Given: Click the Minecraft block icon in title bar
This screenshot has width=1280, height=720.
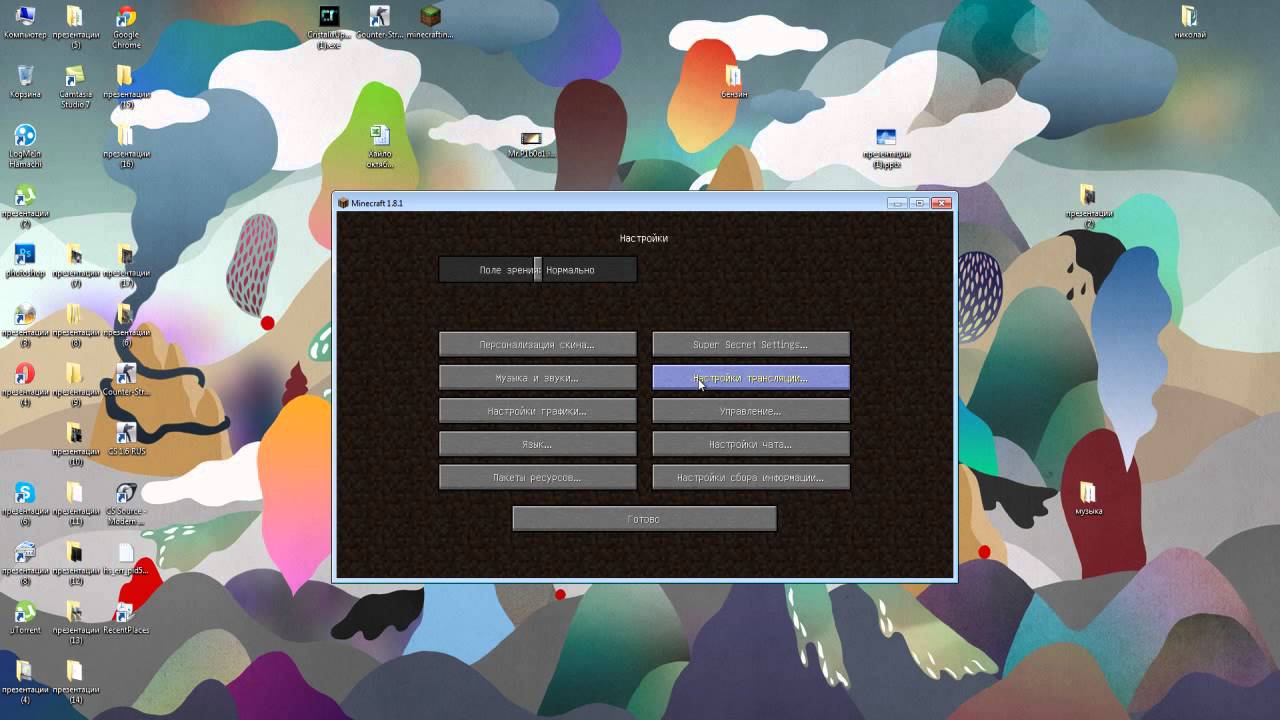Looking at the screenshot, I should click(343, 203).
